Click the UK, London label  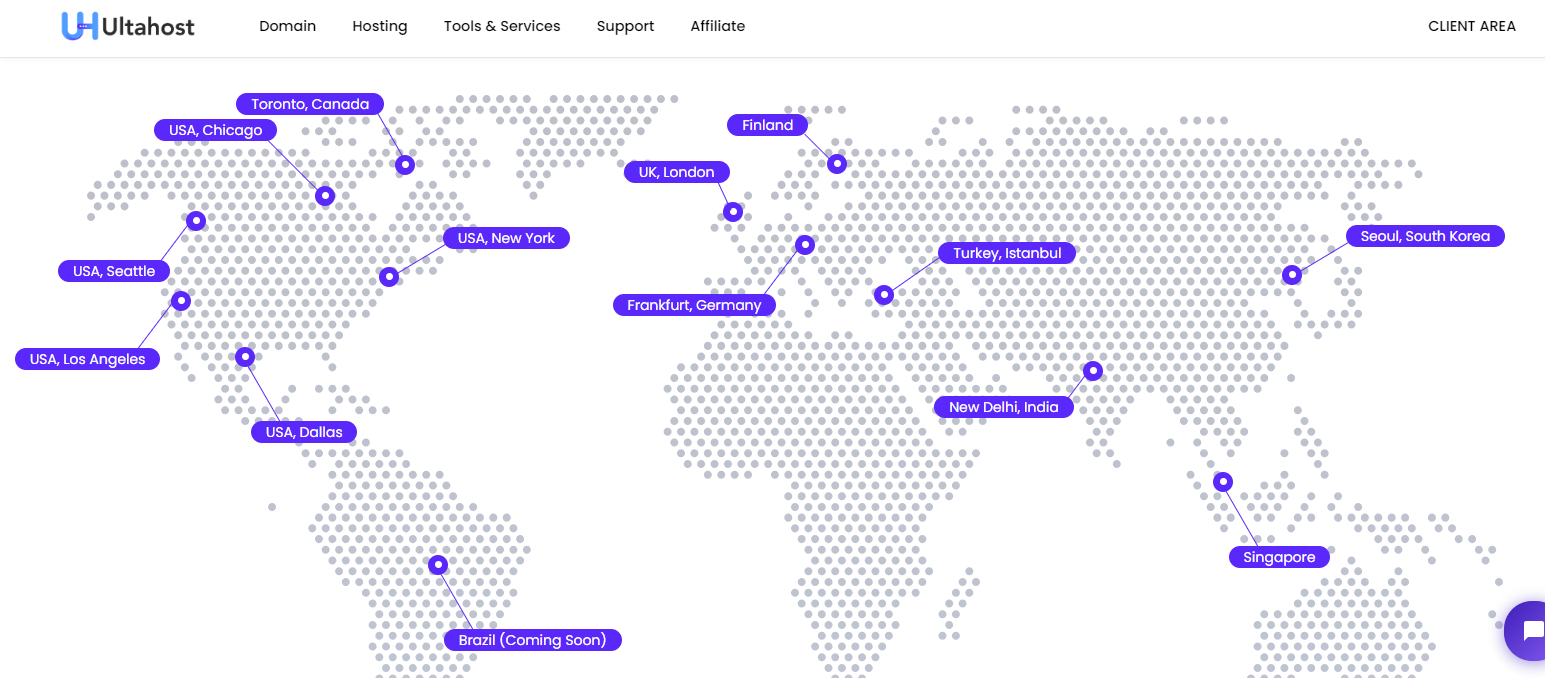676,172
